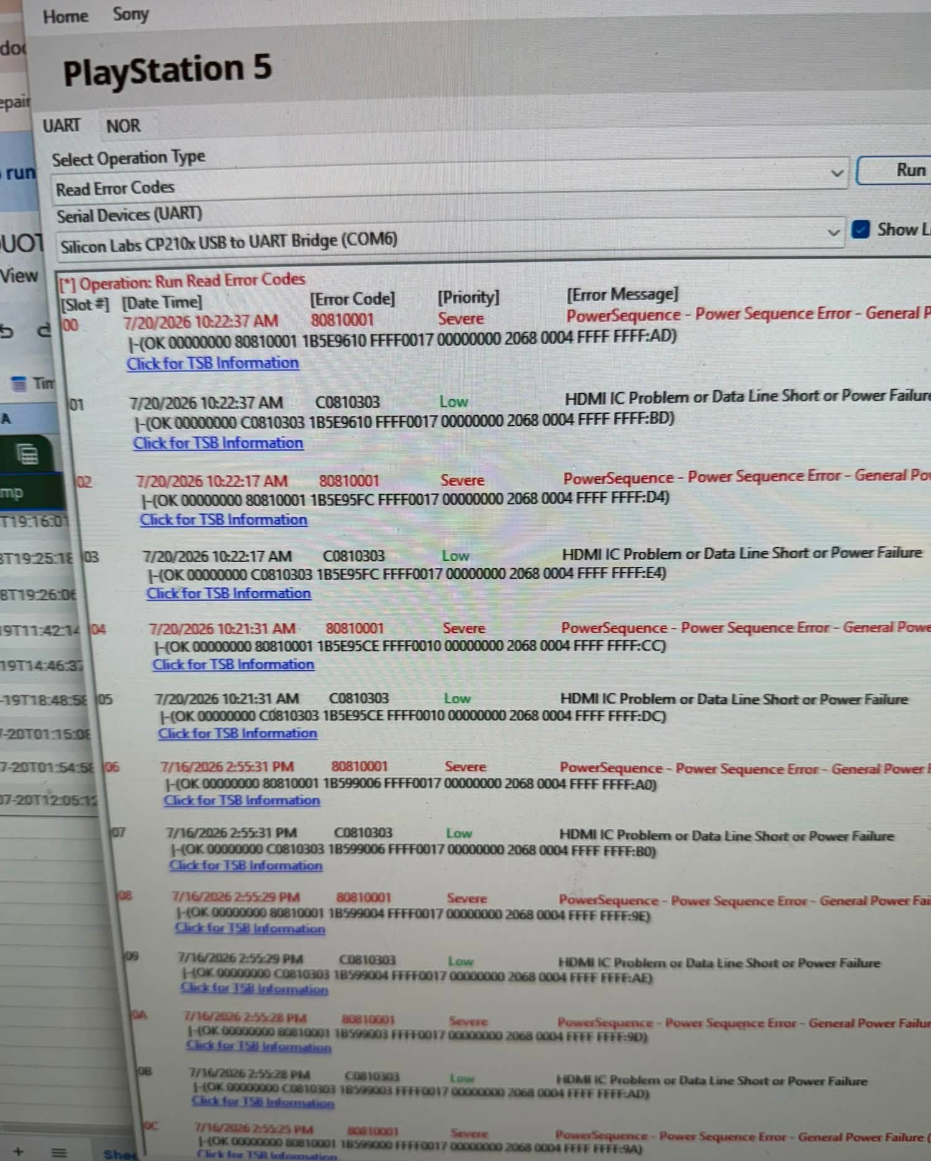Click the 7/20/2026 10:22:17 AM date in slot 02
Viewport: 931px width, 1161px height.
pyautogui.click(x=211, y=481)
